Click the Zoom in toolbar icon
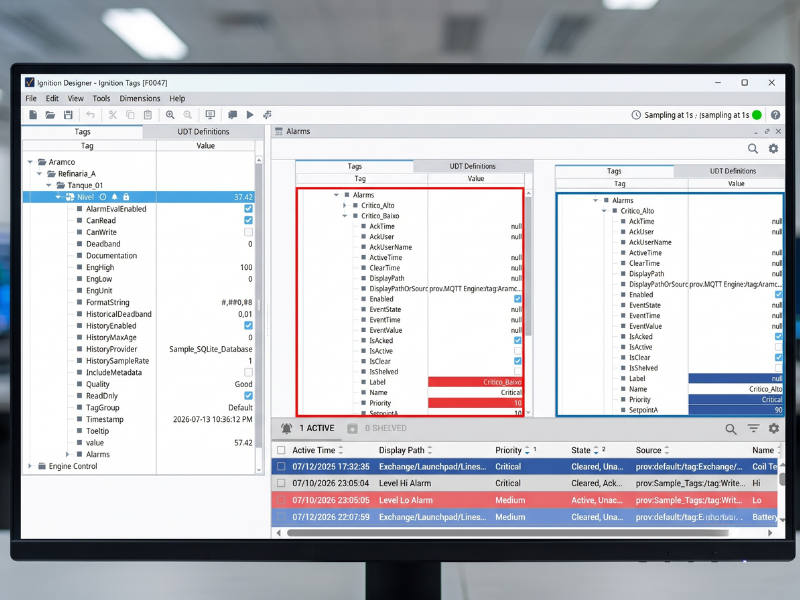 pos(170,115)
